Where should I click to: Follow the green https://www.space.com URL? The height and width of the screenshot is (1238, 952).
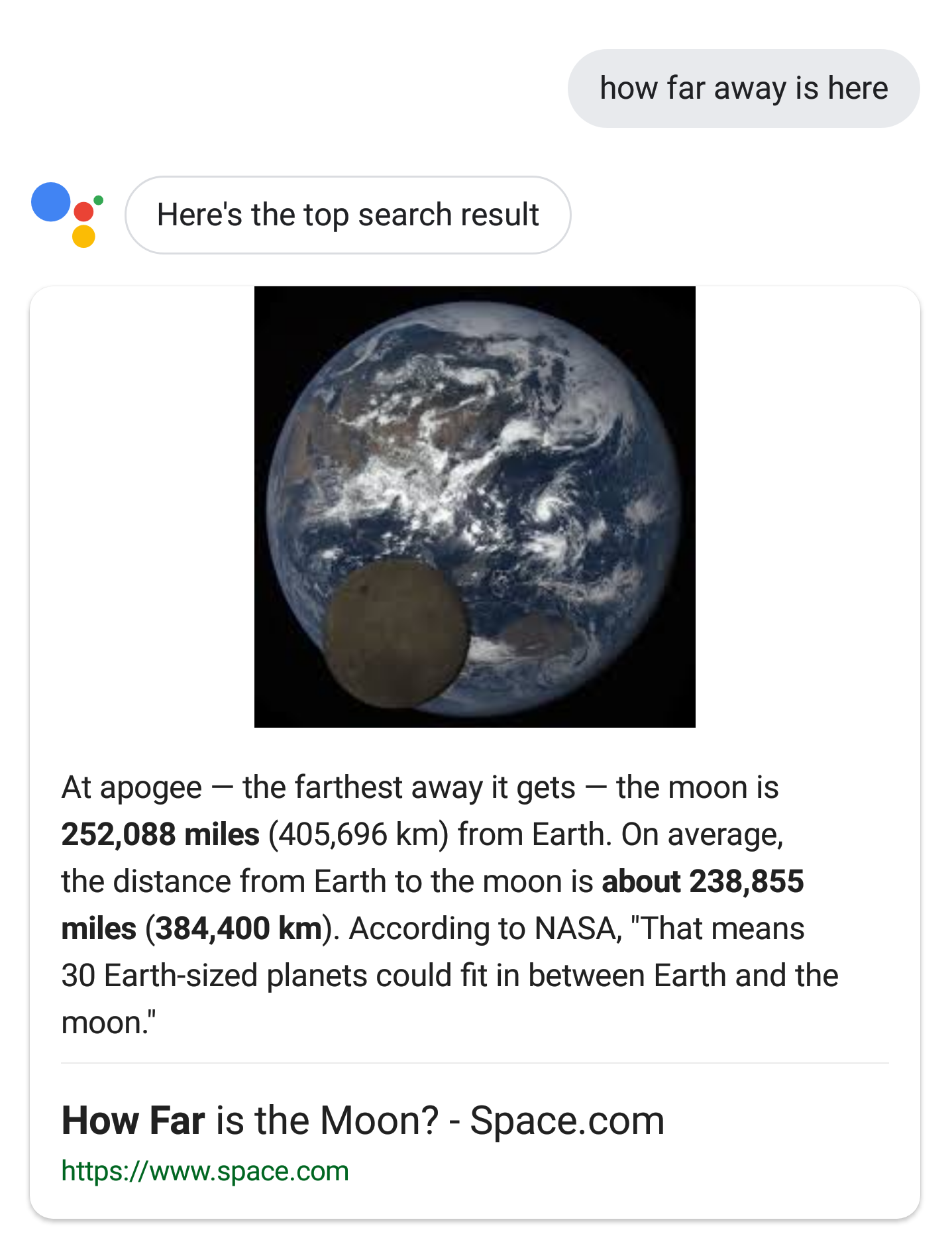[205, 1171]
